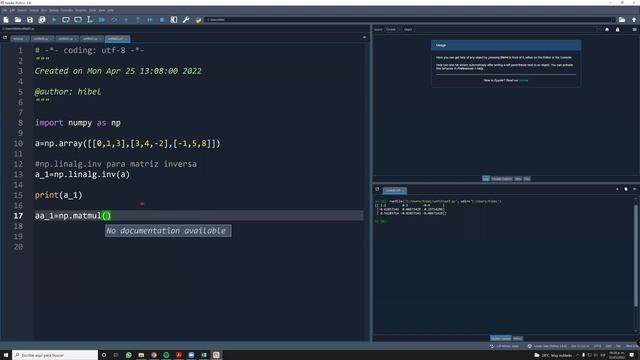640x360 pixels.
Task: Click the Help pane home icon
Action: pyautogui.click(x=607, y=29)
